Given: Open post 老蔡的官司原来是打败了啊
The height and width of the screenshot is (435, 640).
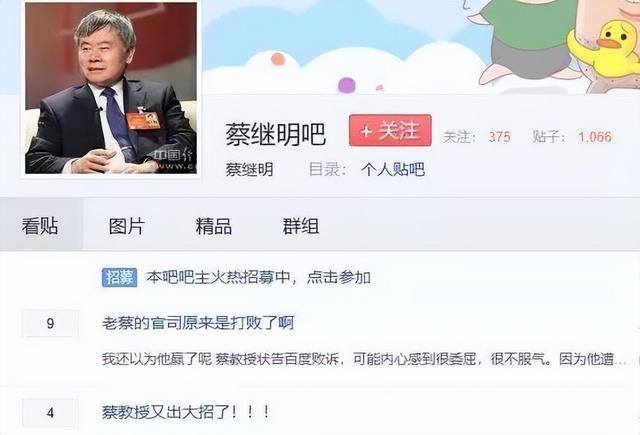Looking at the screenshot, I should pos(198,323).
